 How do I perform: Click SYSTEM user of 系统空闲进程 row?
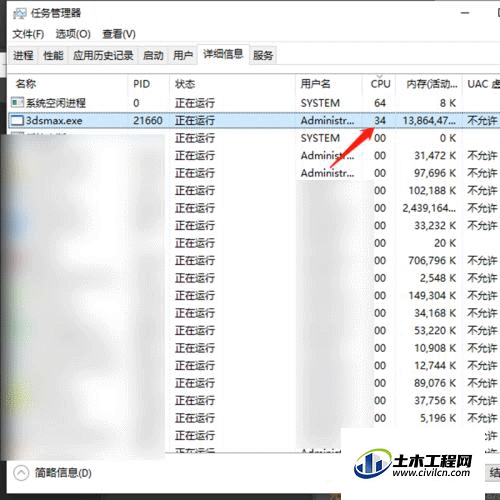click(x=320, y=103)
